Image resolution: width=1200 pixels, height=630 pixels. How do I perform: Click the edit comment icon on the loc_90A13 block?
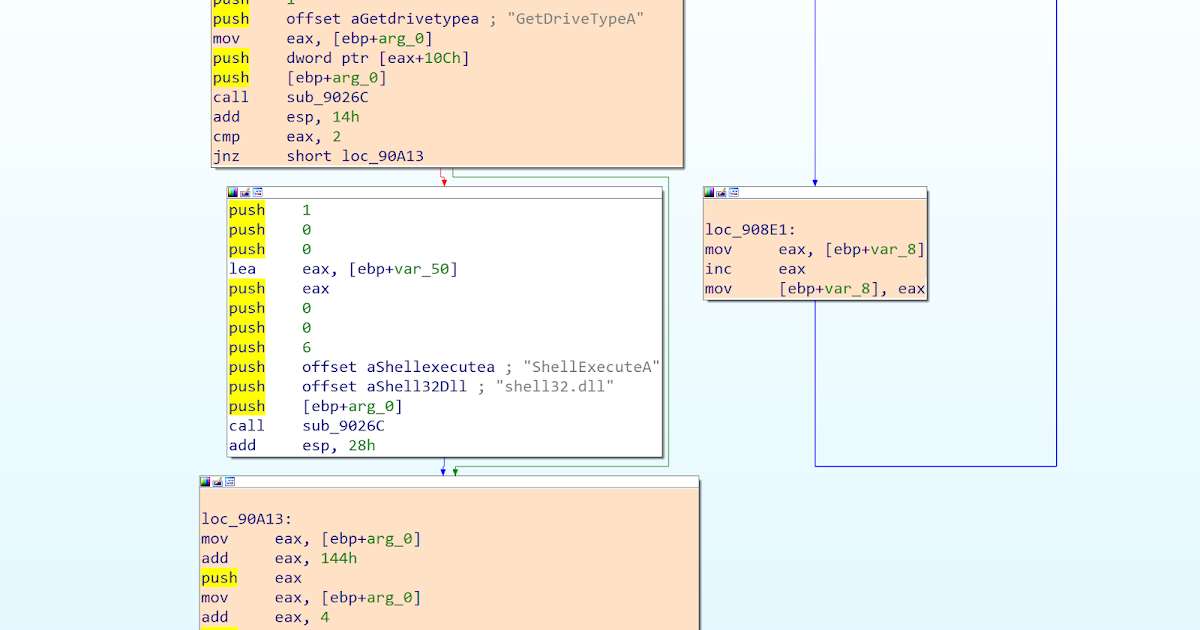pos(217,481)
